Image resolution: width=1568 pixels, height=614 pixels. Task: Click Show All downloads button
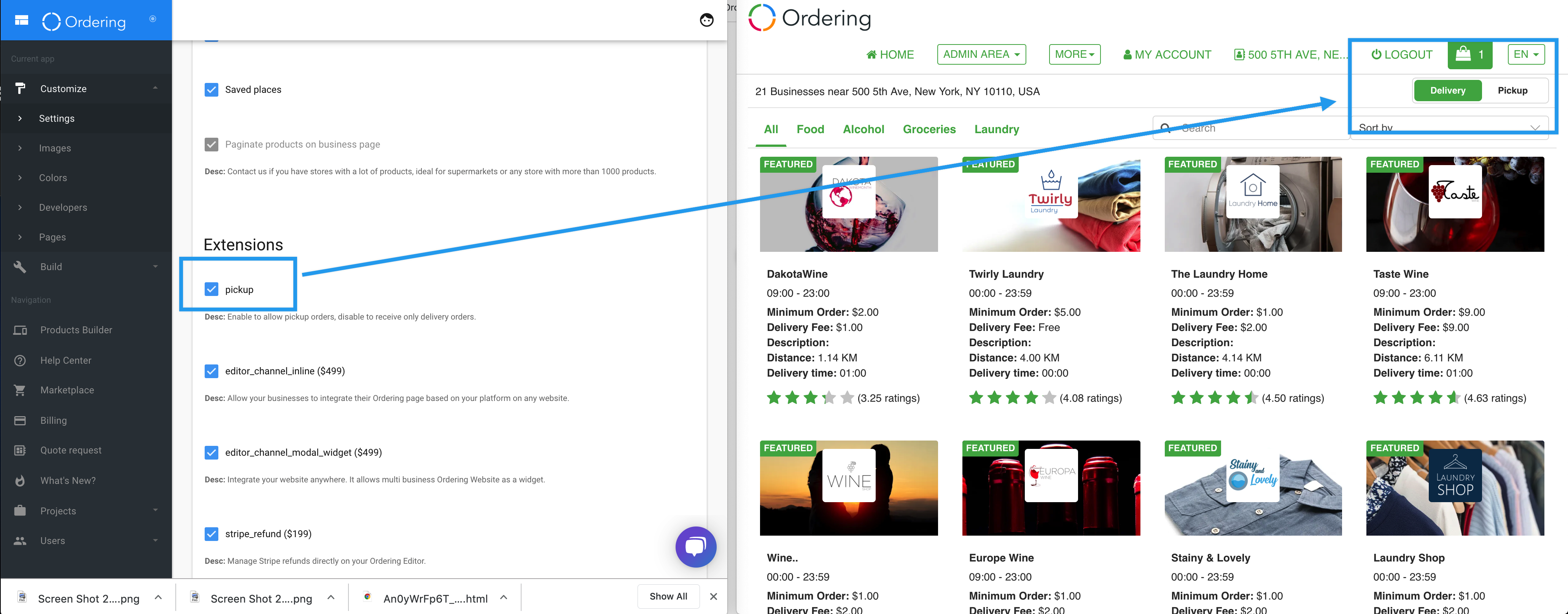click(668, 597)
